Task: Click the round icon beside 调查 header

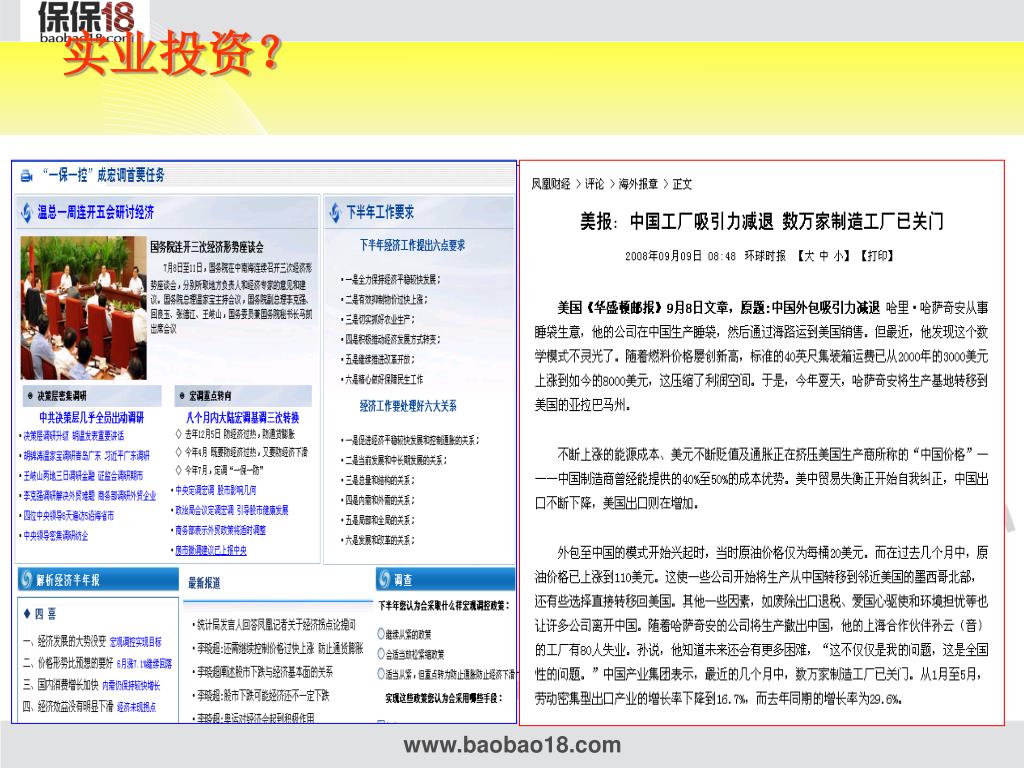Action: click(x=384, y=579)
